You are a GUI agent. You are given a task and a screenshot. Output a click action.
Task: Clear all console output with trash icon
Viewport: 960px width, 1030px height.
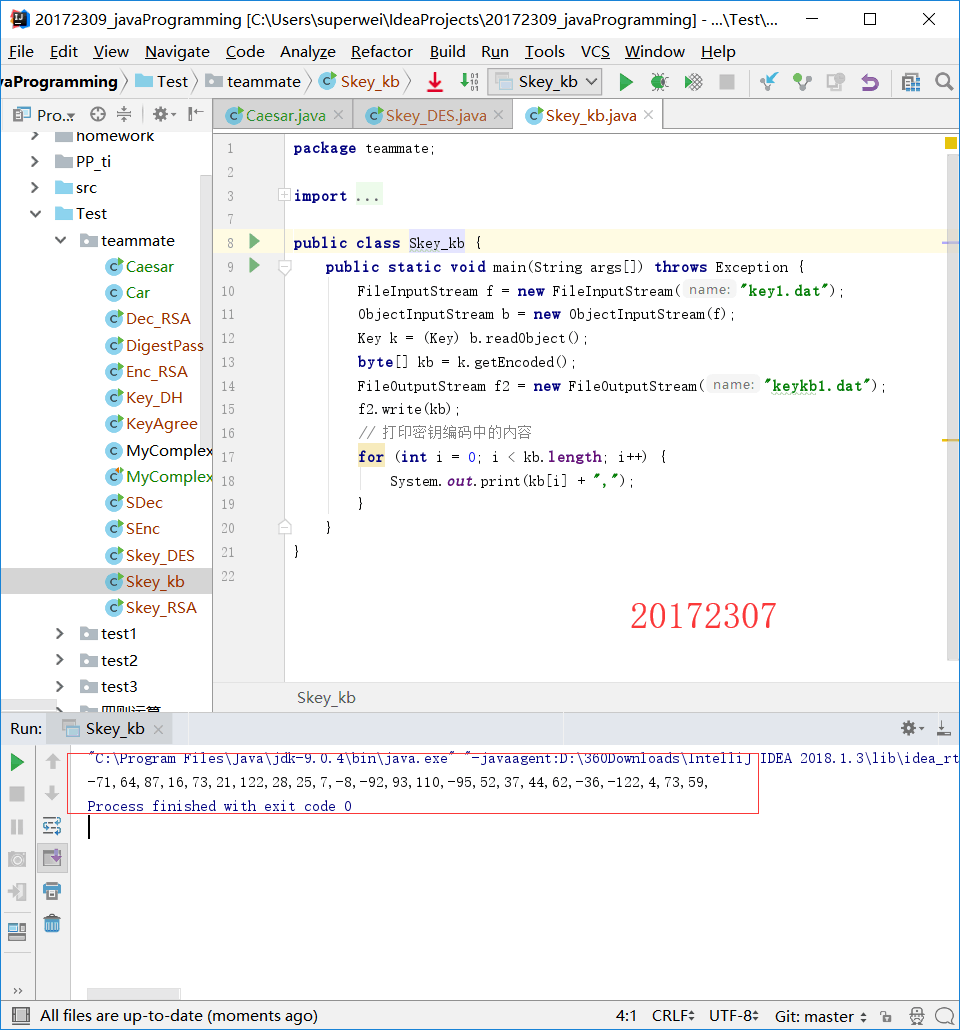[x=52, y=924]
